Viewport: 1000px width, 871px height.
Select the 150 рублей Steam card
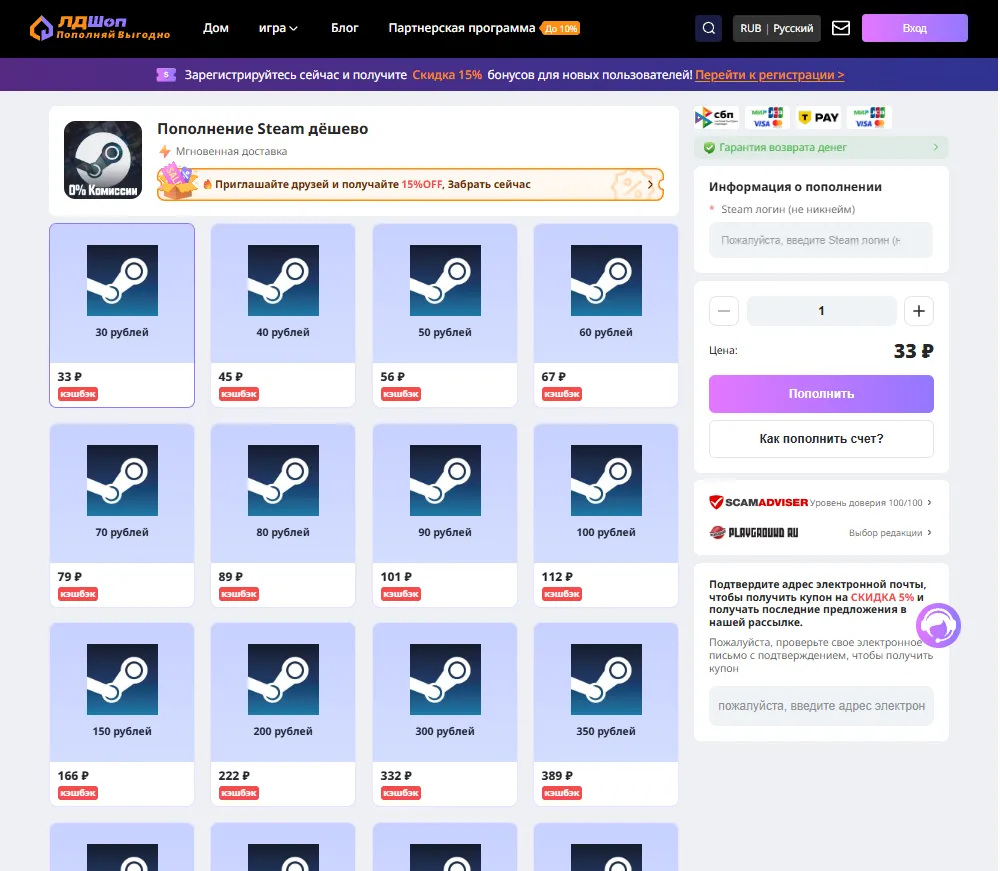point(122,714)
